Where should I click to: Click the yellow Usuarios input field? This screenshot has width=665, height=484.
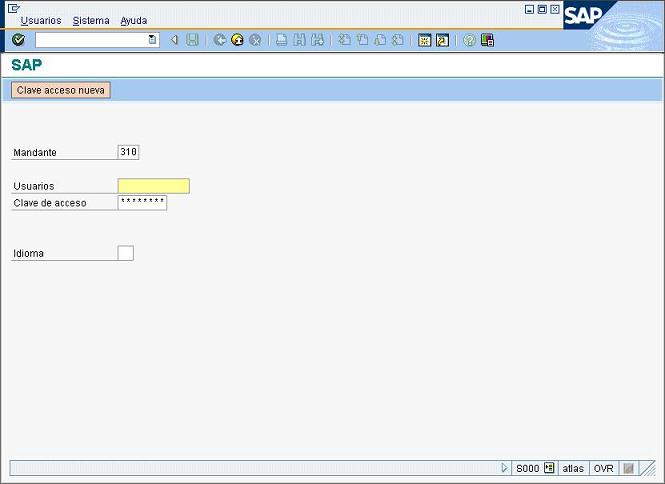coord(154,186)
